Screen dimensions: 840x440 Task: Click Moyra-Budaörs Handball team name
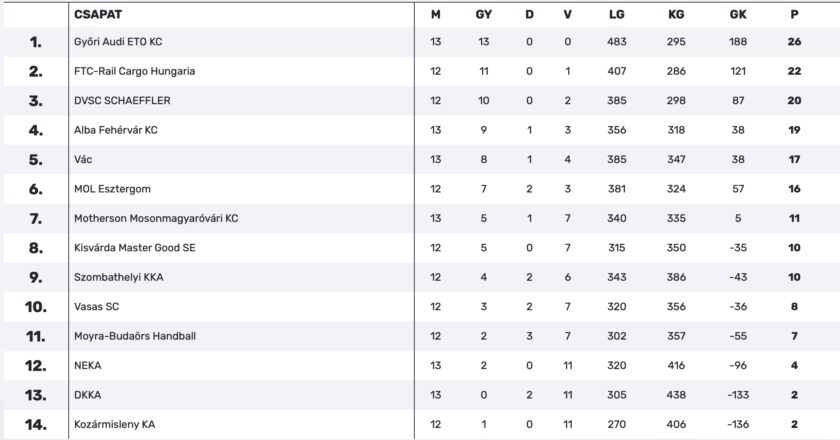coord(134,333)
